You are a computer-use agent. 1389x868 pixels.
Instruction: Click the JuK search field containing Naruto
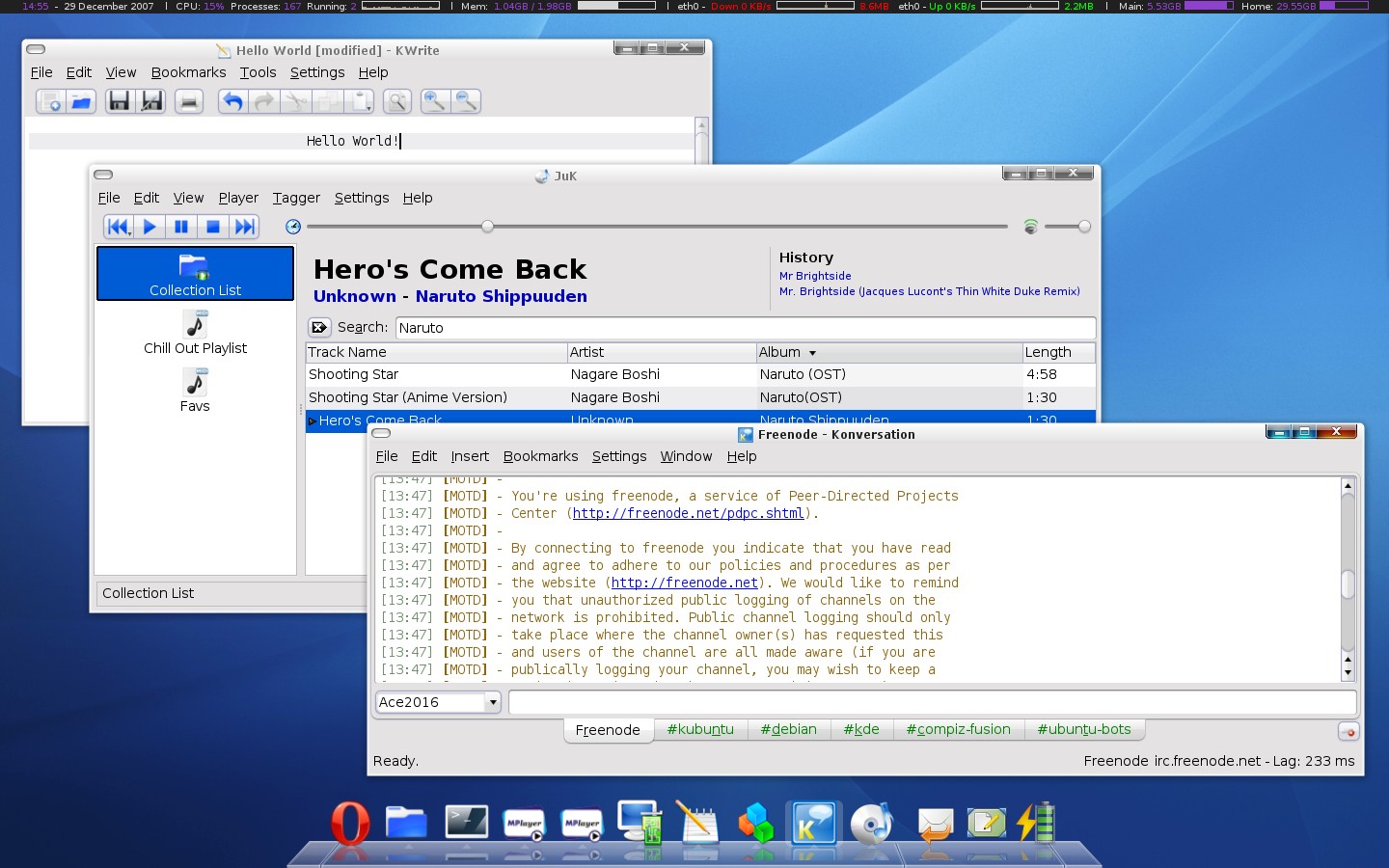coord(746,328)
